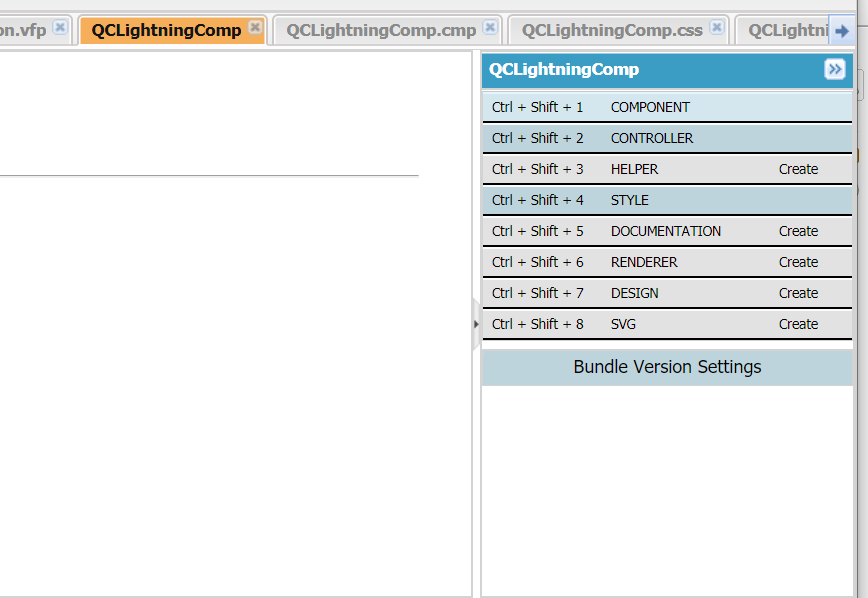Open the COMPONENT bundle item
This screenshot has width=868, height=598.
pos(650,107)
